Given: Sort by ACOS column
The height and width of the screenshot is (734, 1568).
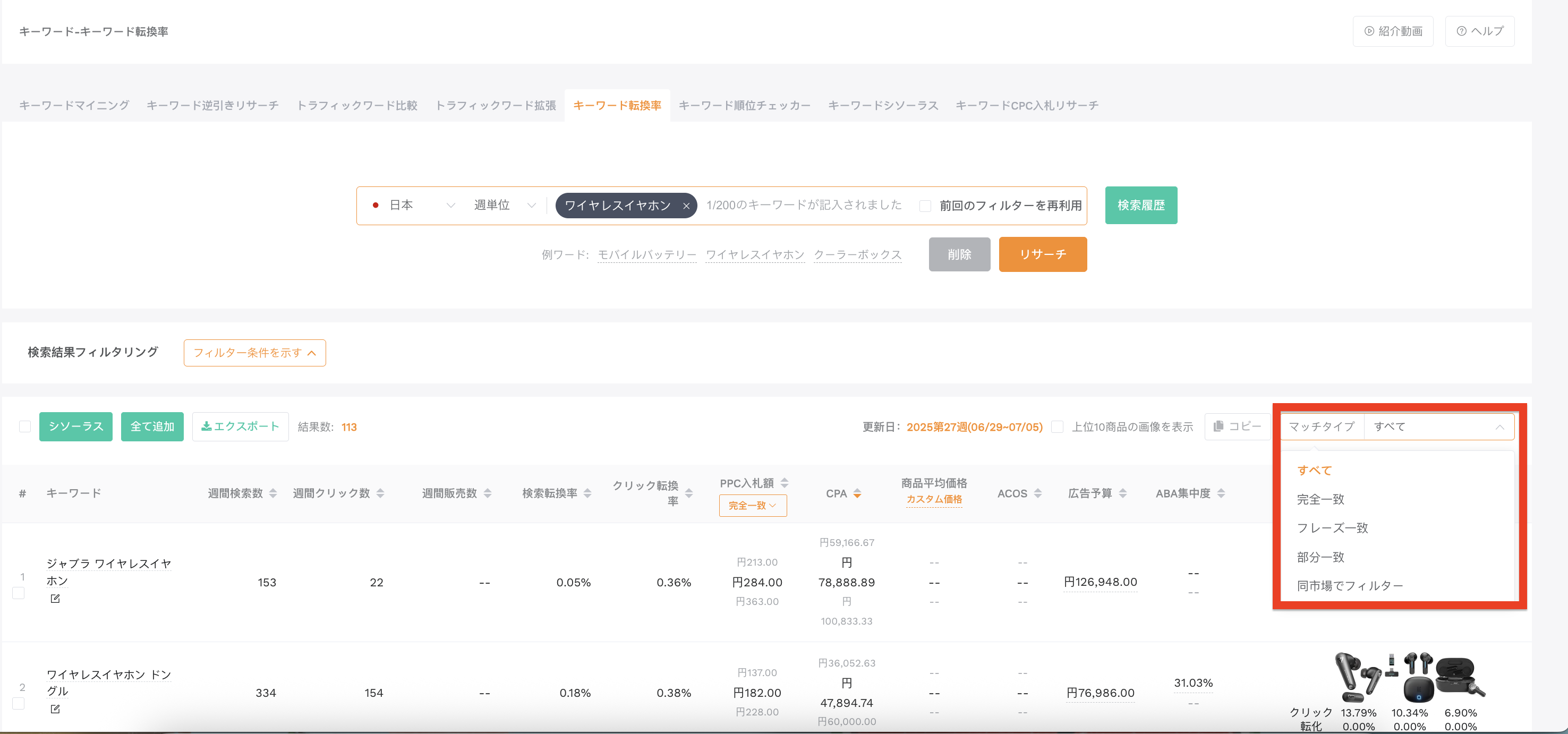Looking at the screenshot, I should coord(1038,493).
